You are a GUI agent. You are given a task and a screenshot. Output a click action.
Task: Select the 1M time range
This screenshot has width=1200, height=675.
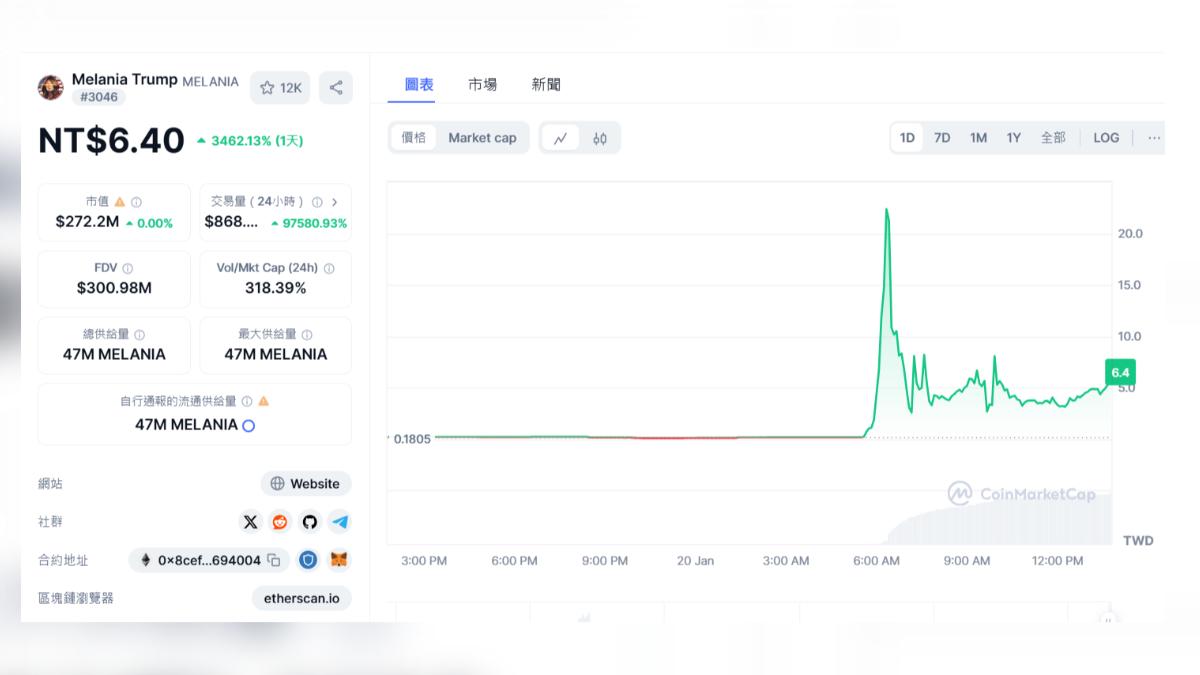978,138
